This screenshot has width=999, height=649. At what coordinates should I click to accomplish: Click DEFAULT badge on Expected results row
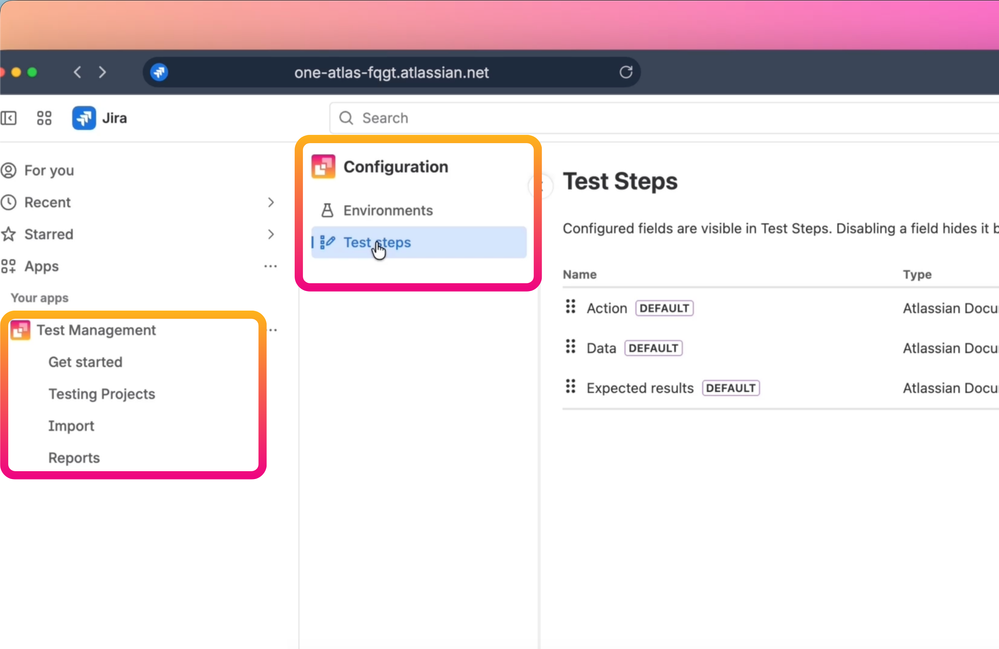pyautogui.click(x=731, y=388)
